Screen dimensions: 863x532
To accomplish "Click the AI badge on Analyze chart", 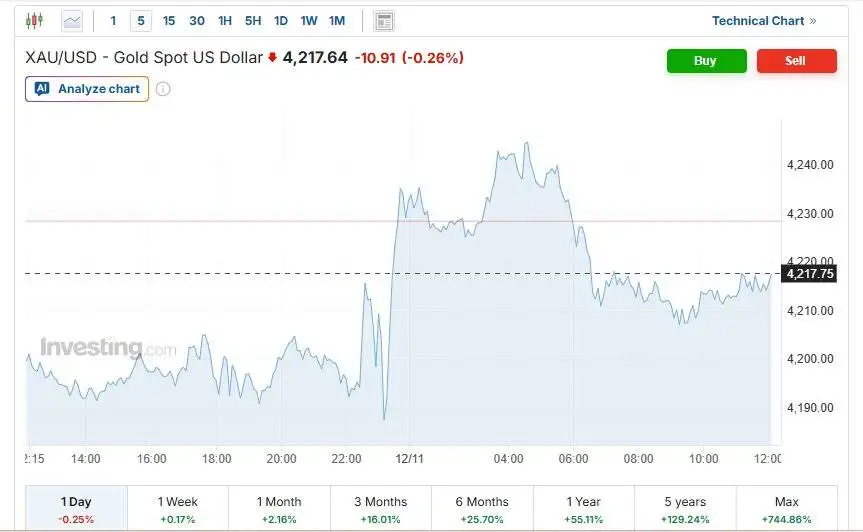I will tap(42, 89).
